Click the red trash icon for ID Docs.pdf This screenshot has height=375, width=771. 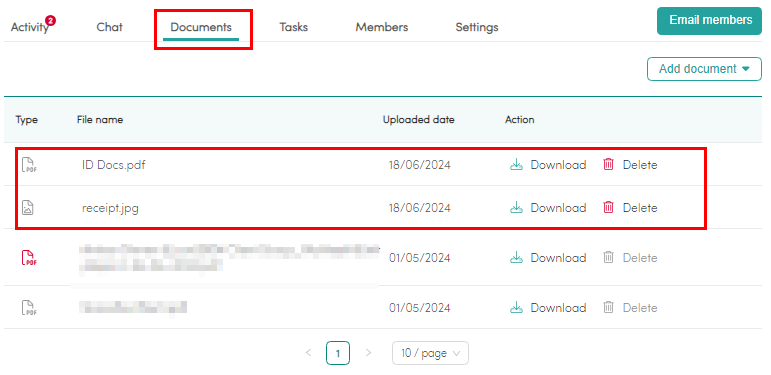(x=608, y=165)
